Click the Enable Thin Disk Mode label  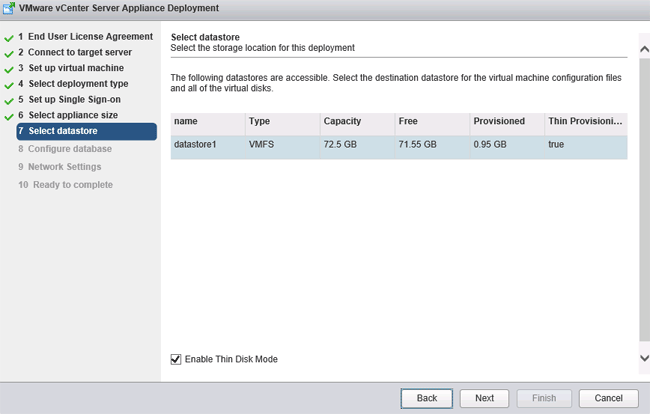[x=231, y=359]
